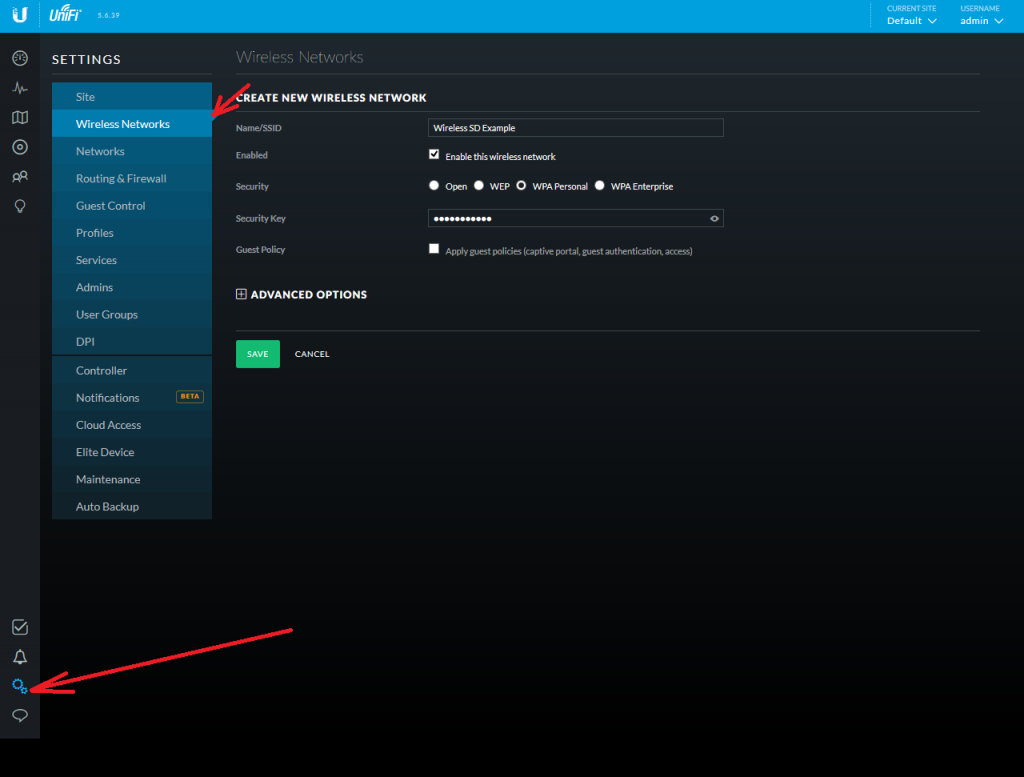
Task: Open Guest Control settings
Action: (x=132, y=206)
